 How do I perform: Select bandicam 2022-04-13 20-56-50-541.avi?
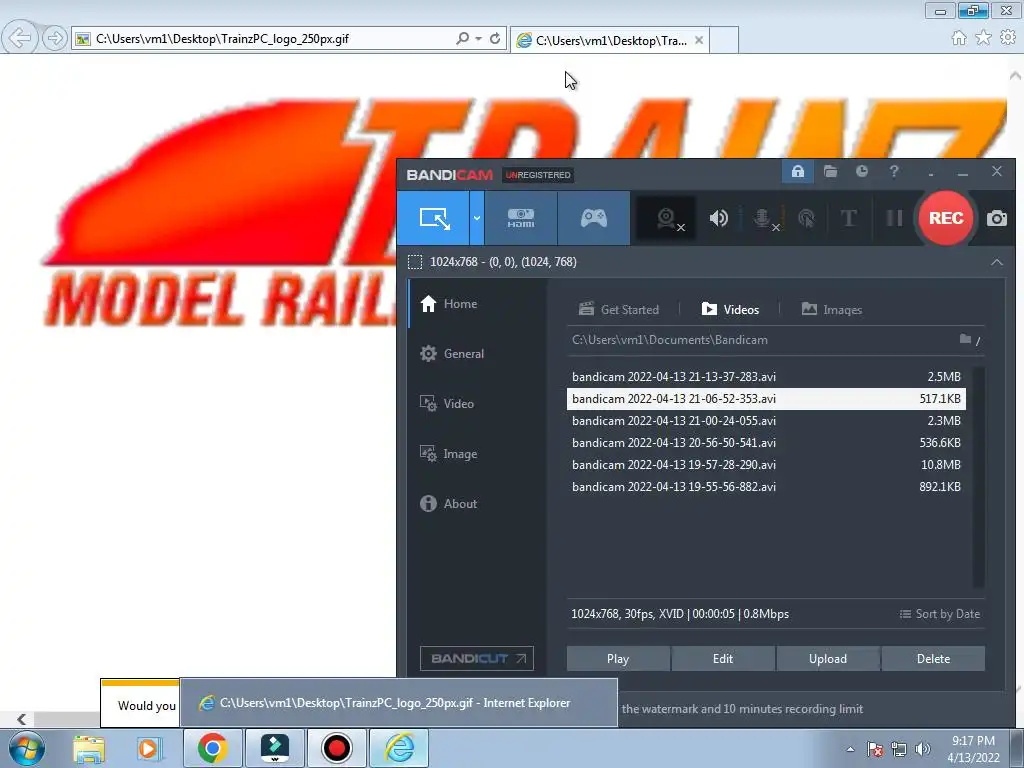[766, 443]
